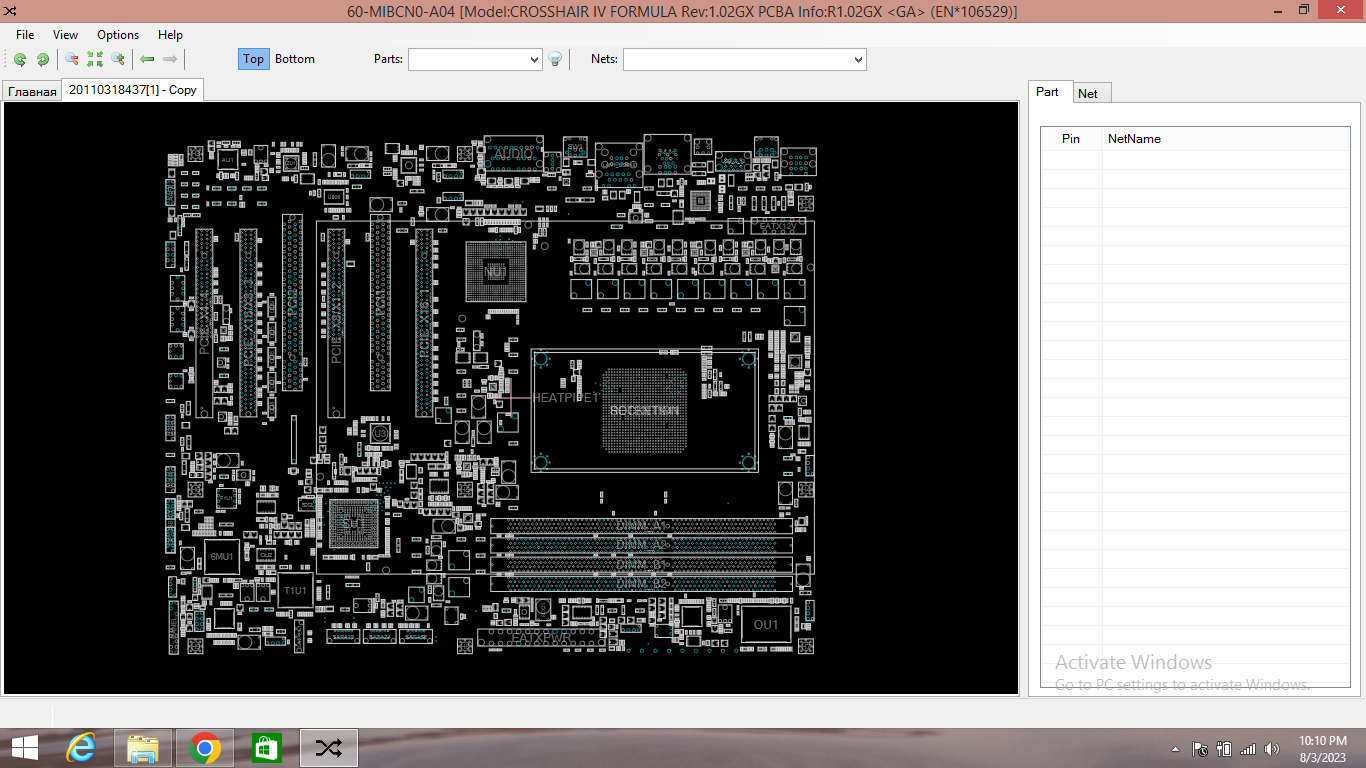The height and width of the screenshot is (768, 1366).
Task: Click the rotate left (counterclockwise) icon
Action: click(x=20, y=59)
